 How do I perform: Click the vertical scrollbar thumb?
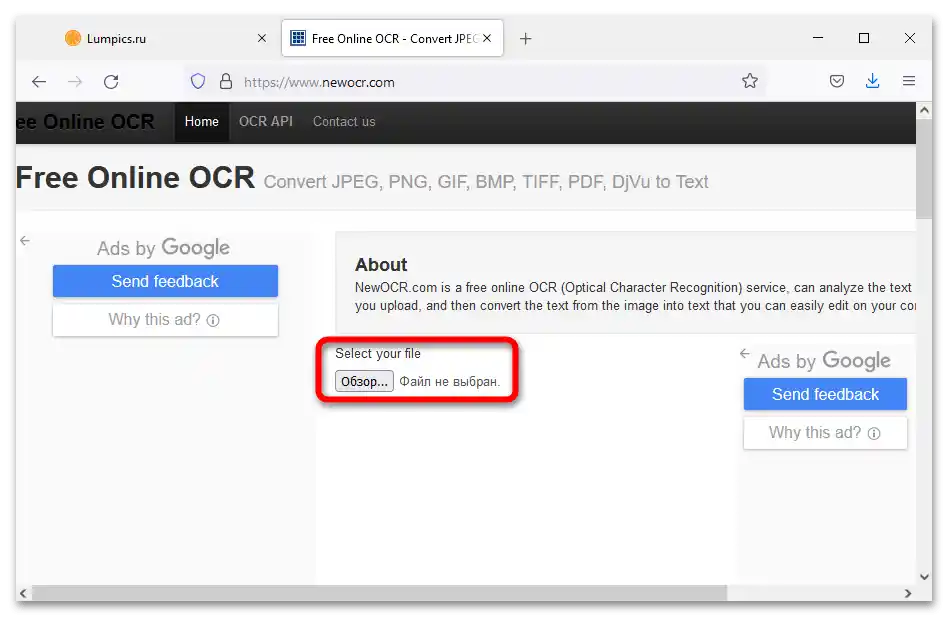click(x=924, y=169)
